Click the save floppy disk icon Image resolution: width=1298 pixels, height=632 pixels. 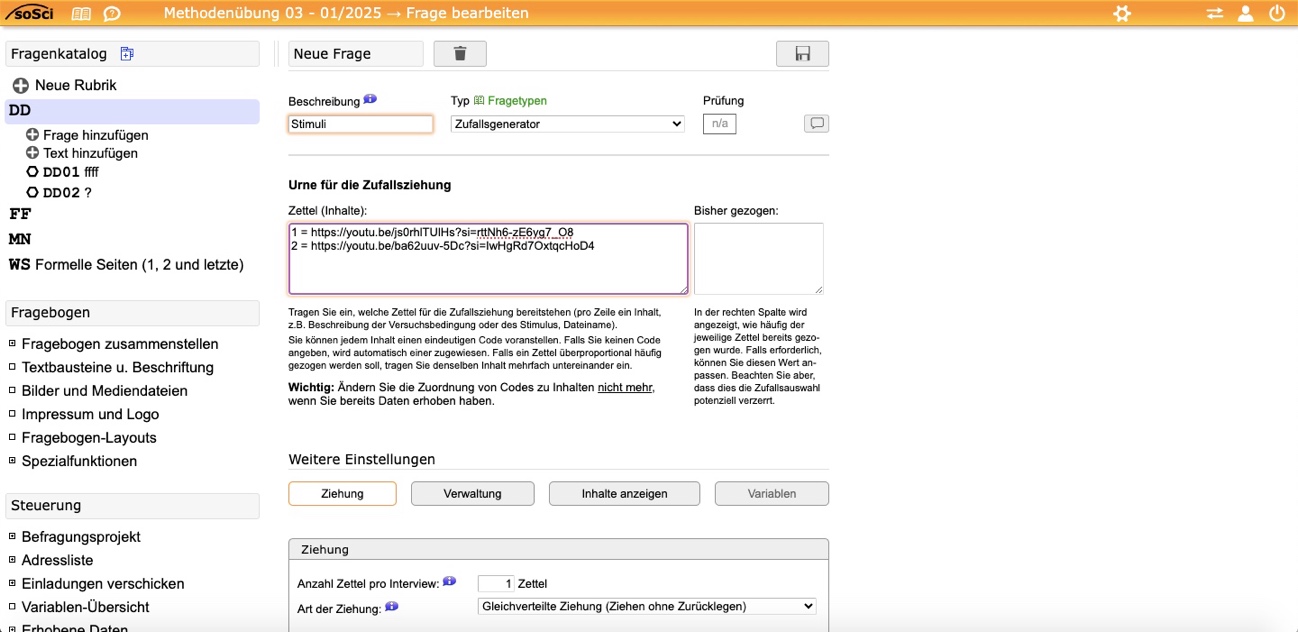[802, 54]
